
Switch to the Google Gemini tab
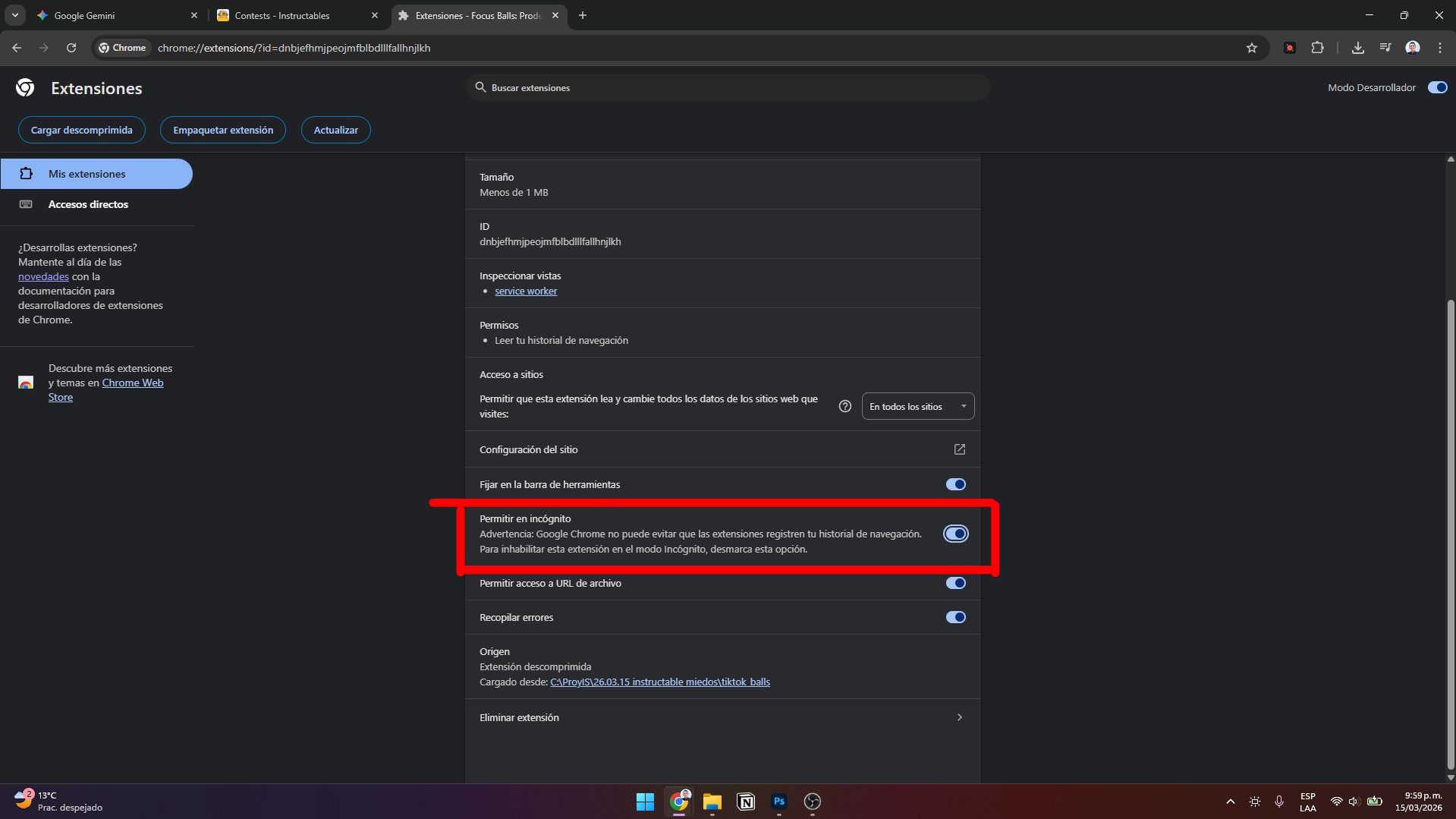114,15
